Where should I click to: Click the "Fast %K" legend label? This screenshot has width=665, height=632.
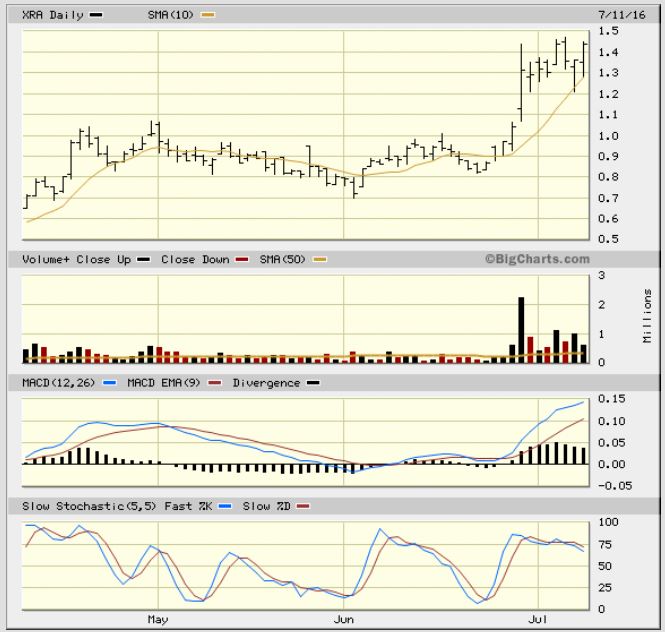point(188,506)
